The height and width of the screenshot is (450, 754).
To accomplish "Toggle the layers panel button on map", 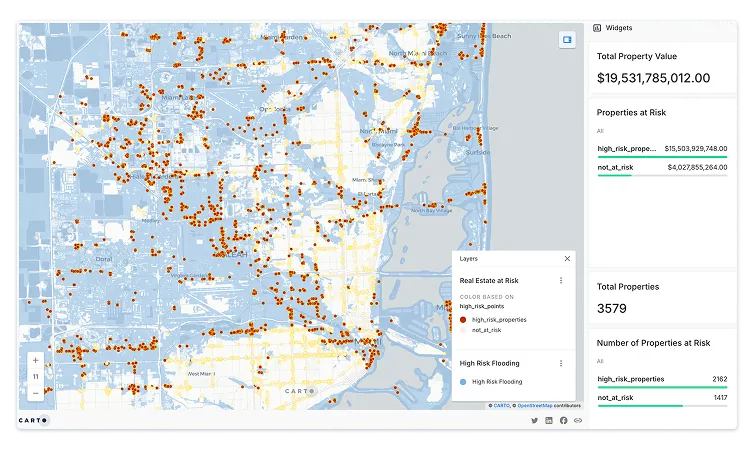I will (x=567, y=39).
